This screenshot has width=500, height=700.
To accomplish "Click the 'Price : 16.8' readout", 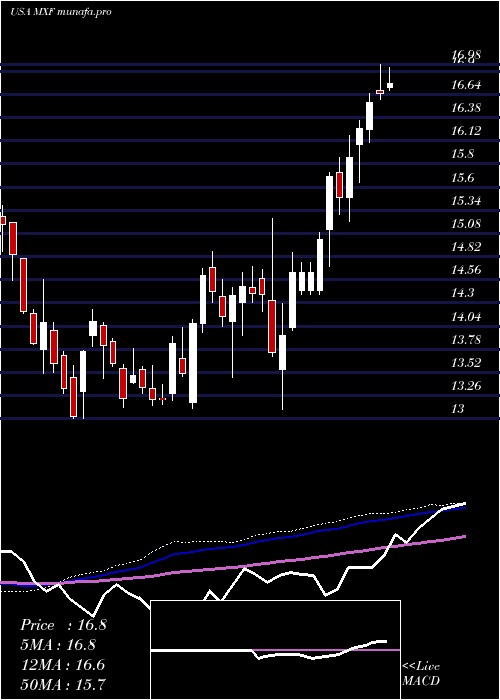I will [63, 625].
